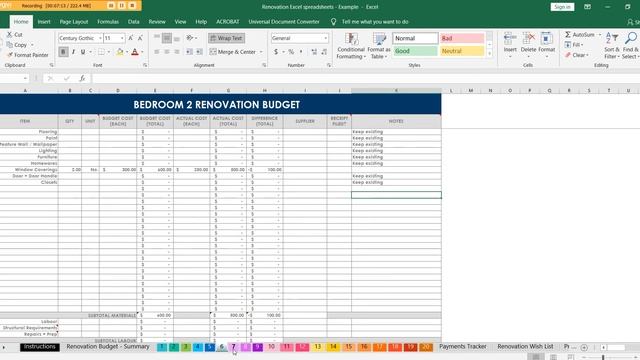Select Top Align icon

(157, 38)
